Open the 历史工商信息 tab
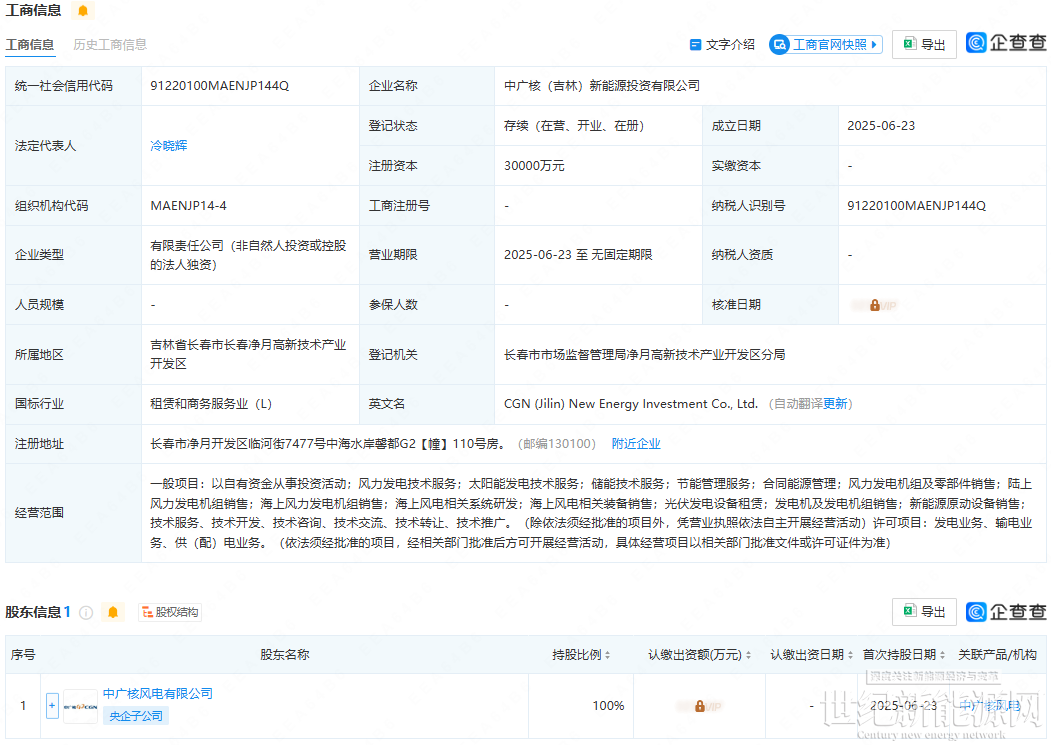Image resolution: width=1051 pixels, height=745 pixels. 110,45
